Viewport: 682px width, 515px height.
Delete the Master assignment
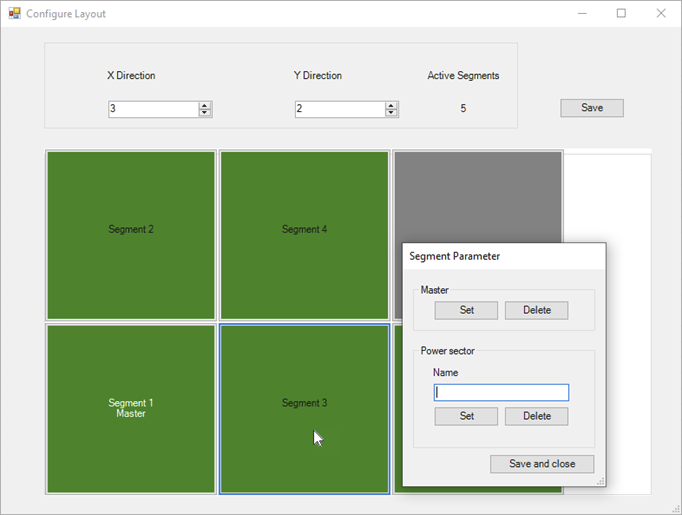(x=537, y=310)
